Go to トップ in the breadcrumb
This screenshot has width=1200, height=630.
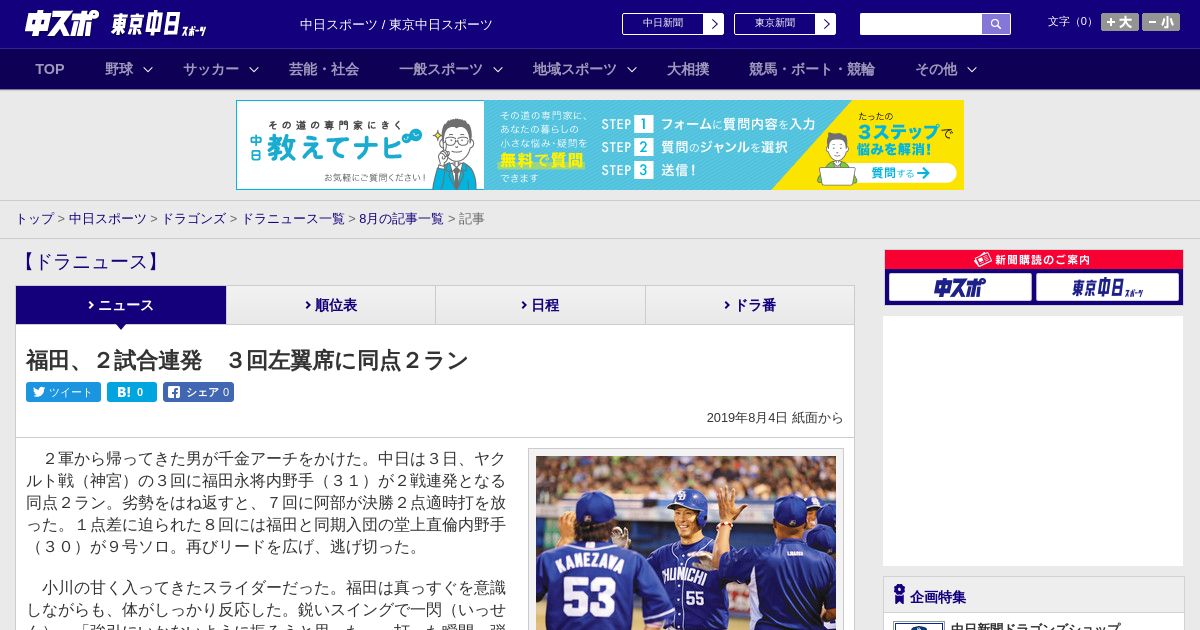coord(34,218)
